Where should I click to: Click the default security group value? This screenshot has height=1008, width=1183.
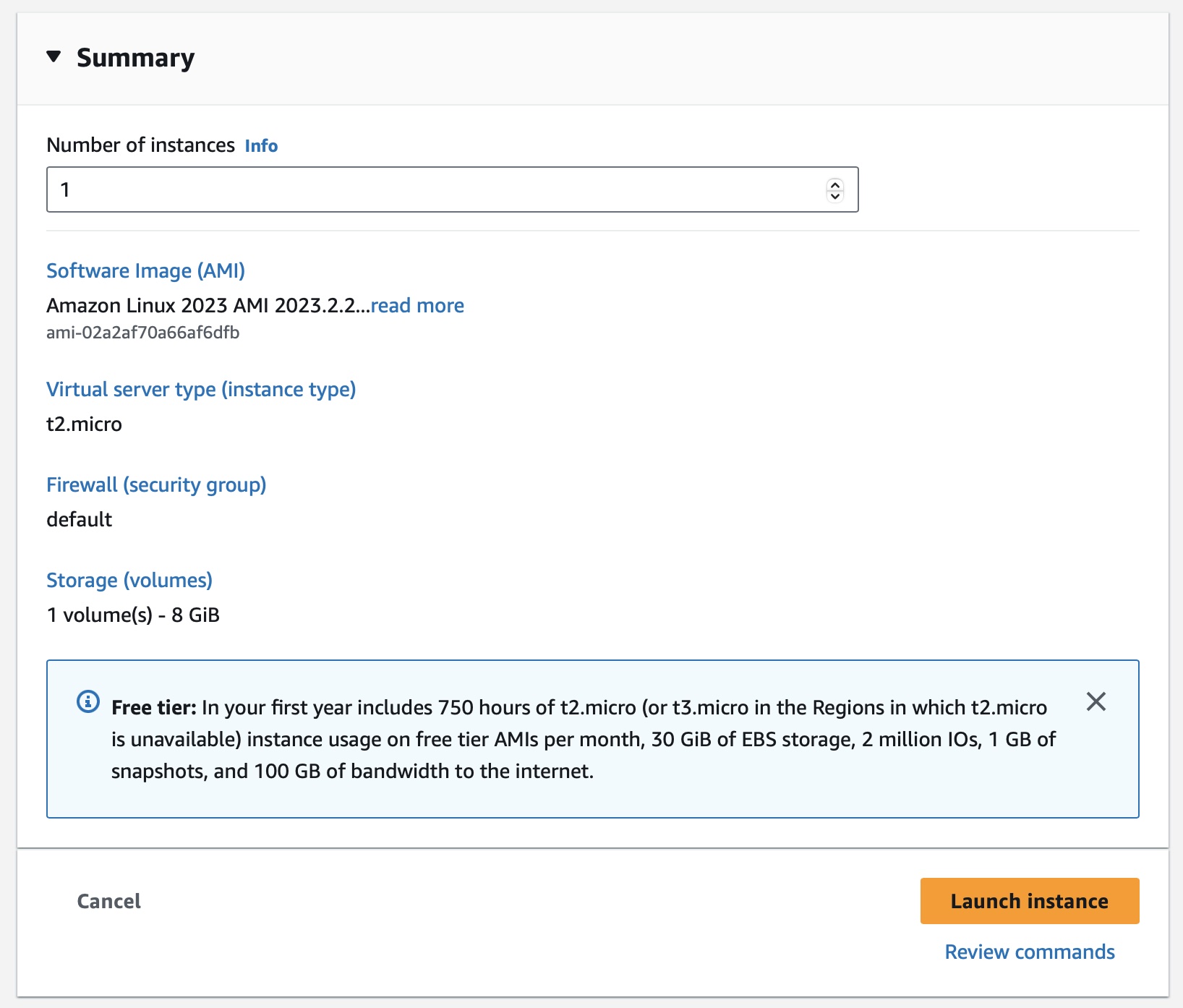point(79,519)
